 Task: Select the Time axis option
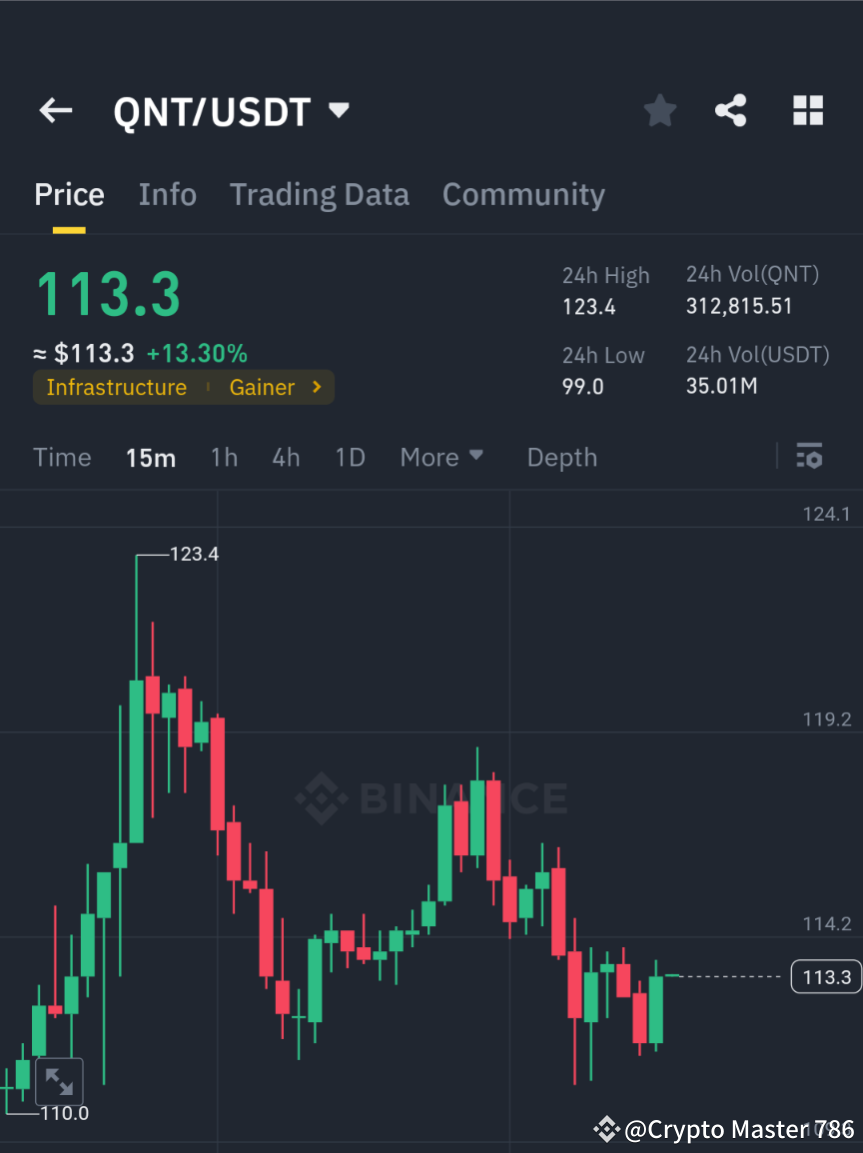pyautogui.click(x=62, y=456)
